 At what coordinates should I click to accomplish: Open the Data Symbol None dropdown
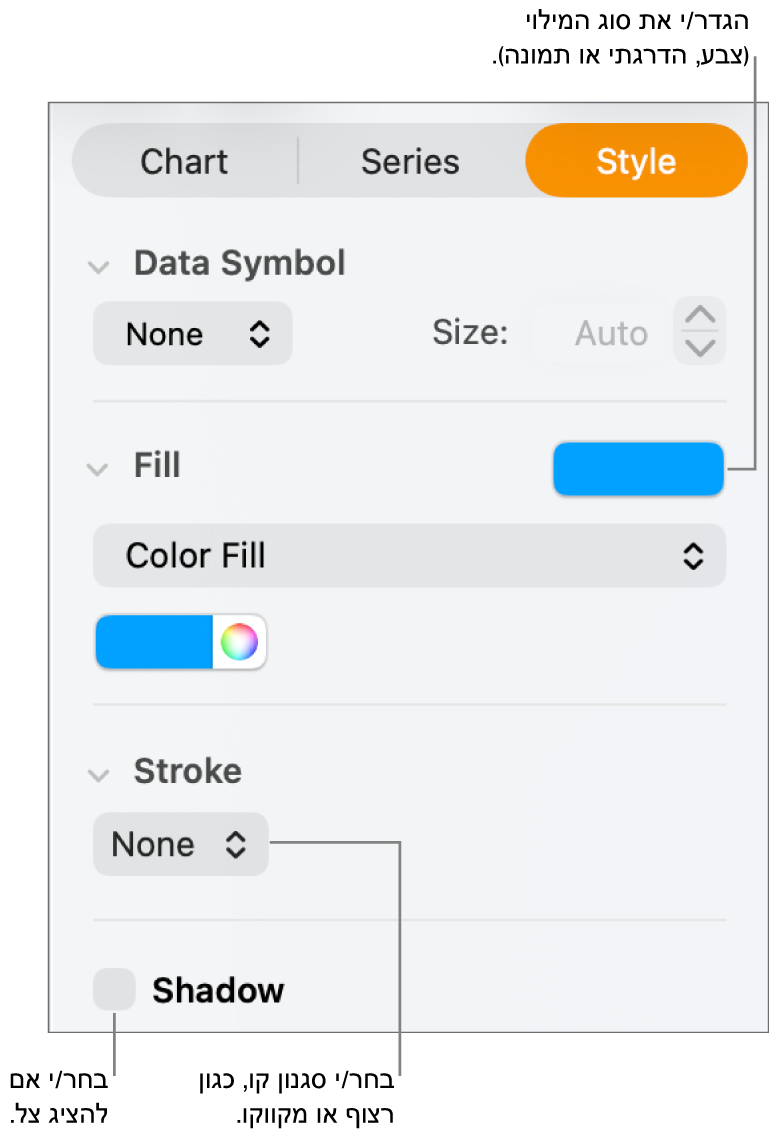coord(193,334)
